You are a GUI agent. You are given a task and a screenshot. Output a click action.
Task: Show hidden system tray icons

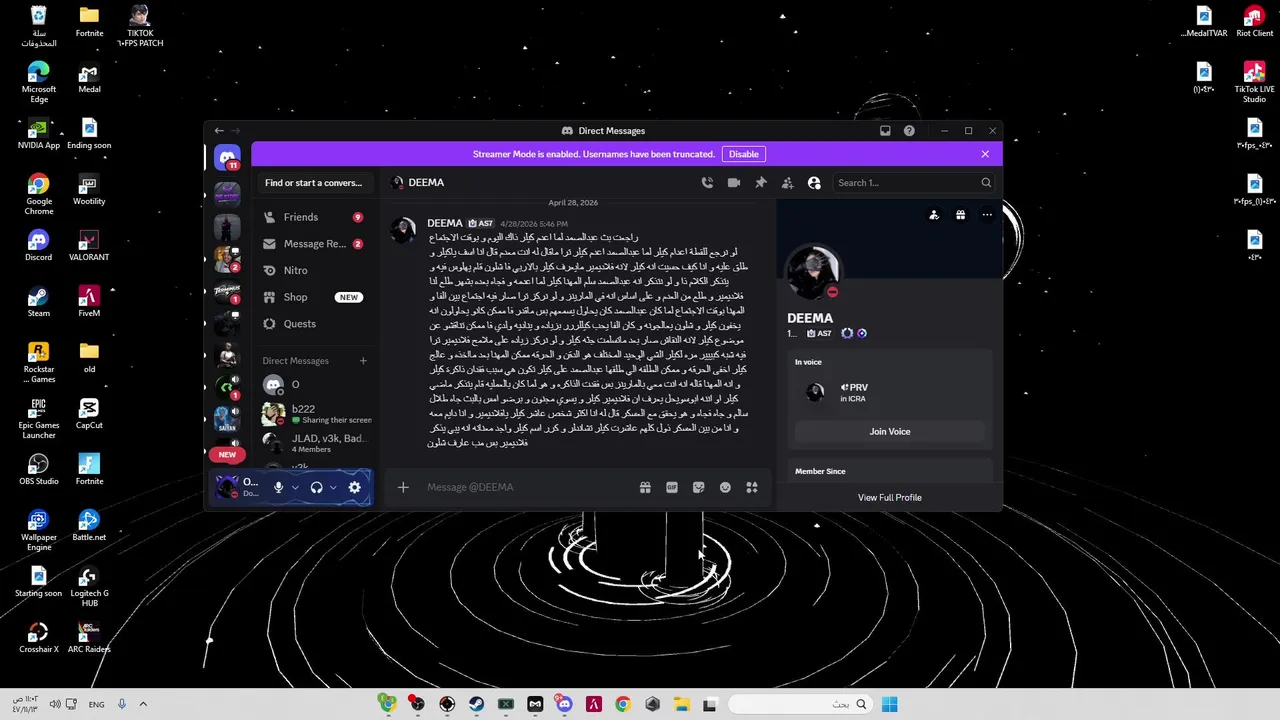coord(143,704)
